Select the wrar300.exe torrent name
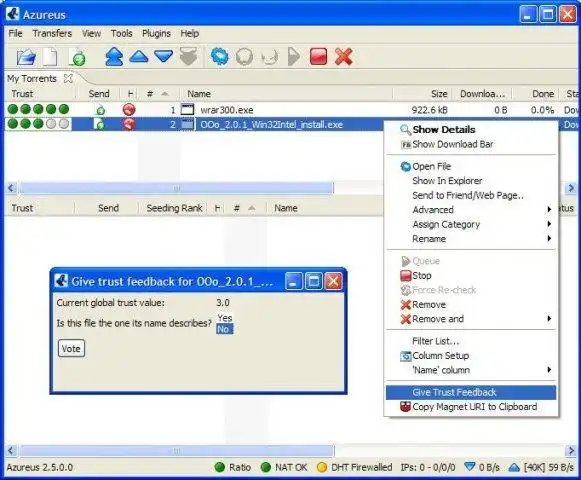The width and height of the screenshot is (581, 480). click(x=227, y=110)
